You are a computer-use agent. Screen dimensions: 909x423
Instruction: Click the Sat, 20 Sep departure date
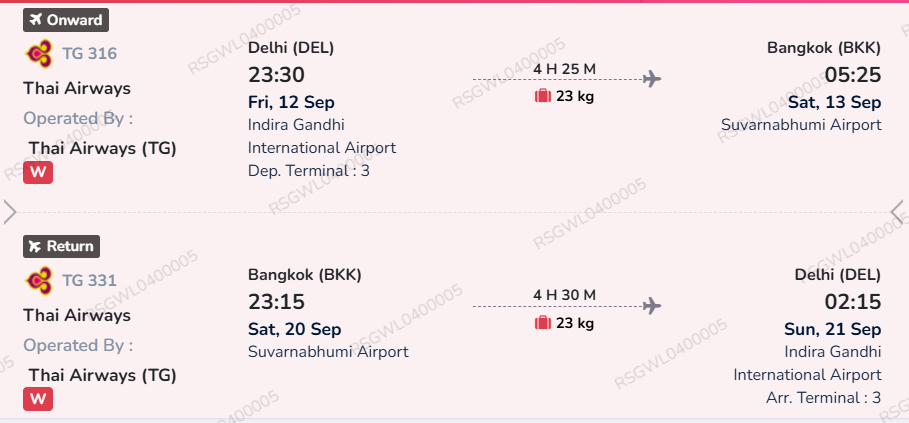294,329
